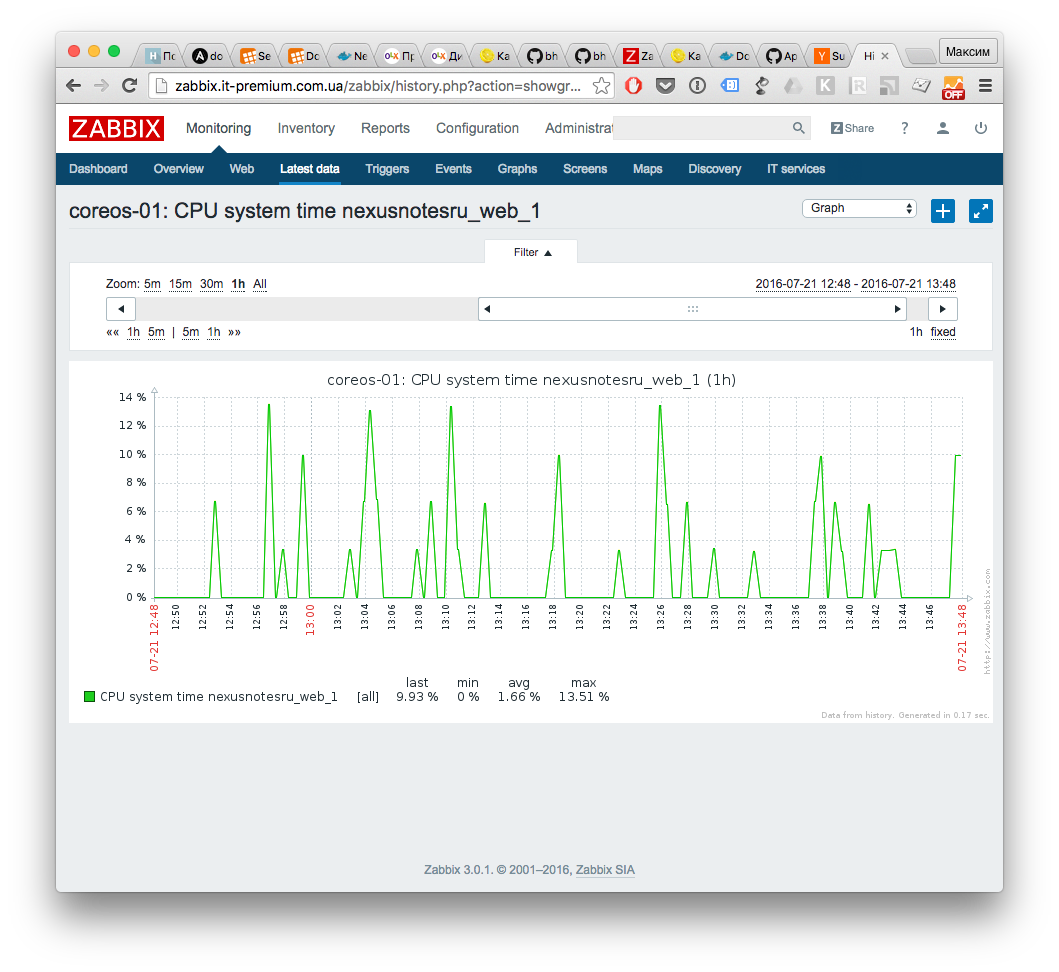Open Chrome hamburger menu
Viewport: 1059px width, 972px height.
(985, 86)
